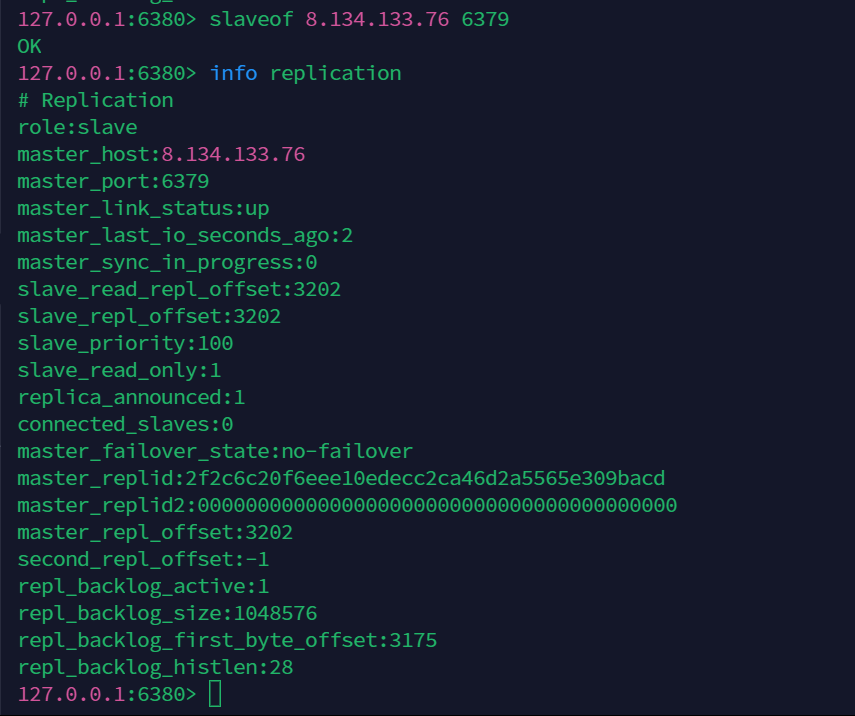This screenshot has width=855, height=716.
Task: Click the "info replication" command text
Action: (x=305, y=74)
